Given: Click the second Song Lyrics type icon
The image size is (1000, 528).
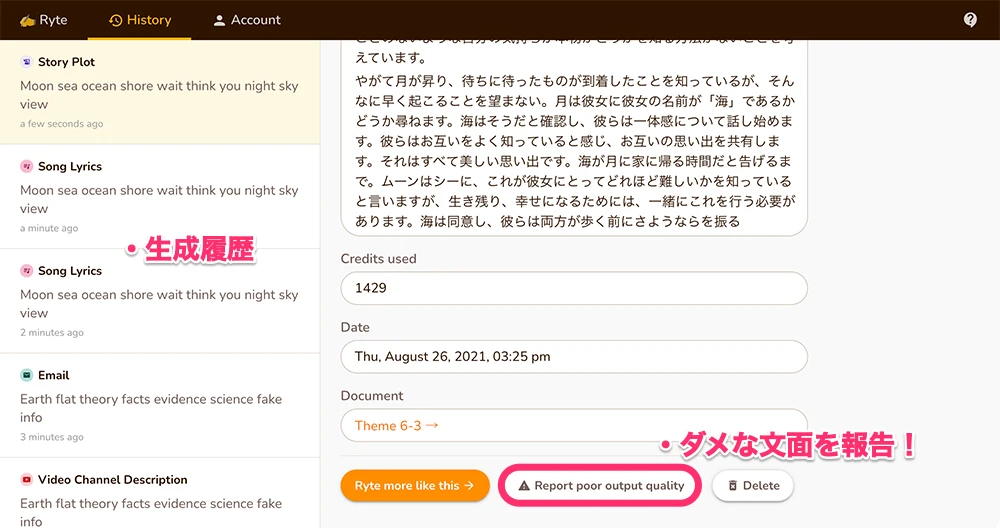Looking at the screenshot, I should 26,271.
